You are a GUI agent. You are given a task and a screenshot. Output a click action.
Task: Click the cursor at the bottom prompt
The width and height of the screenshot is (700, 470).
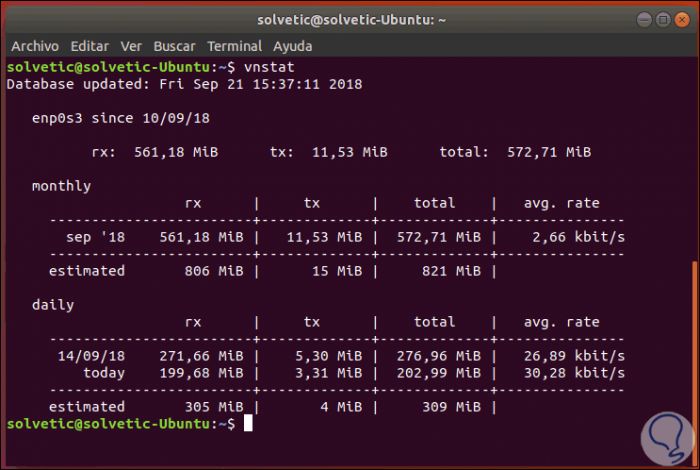(248, 423)
